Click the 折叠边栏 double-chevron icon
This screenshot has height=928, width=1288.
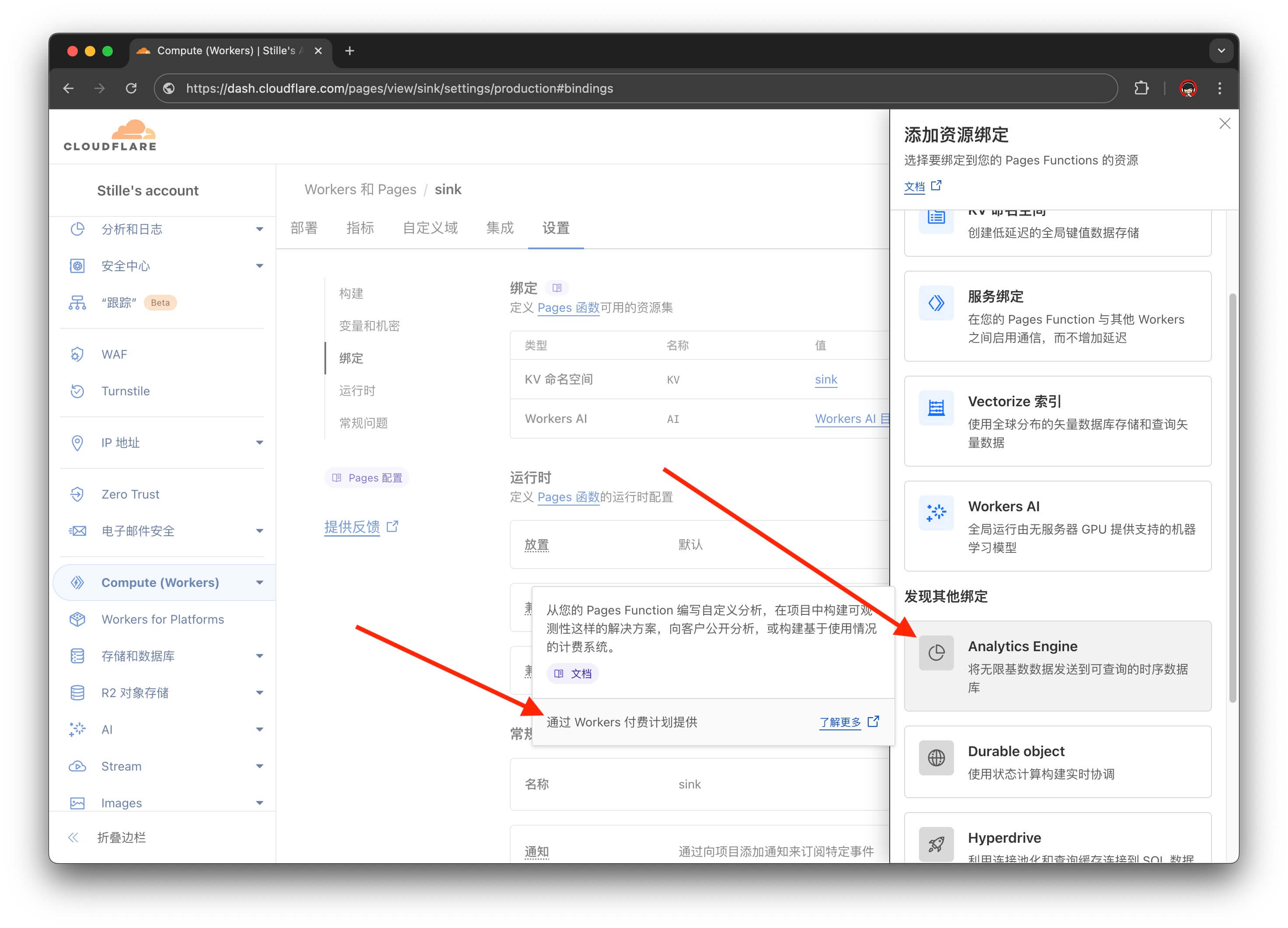(x=73, y=838)
